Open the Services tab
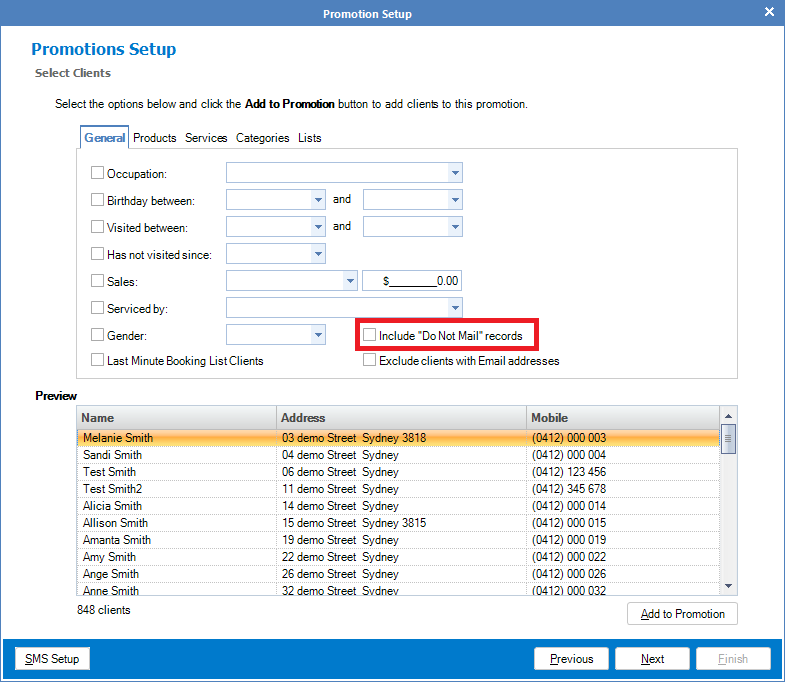The image size is (785, 682). 206,138
